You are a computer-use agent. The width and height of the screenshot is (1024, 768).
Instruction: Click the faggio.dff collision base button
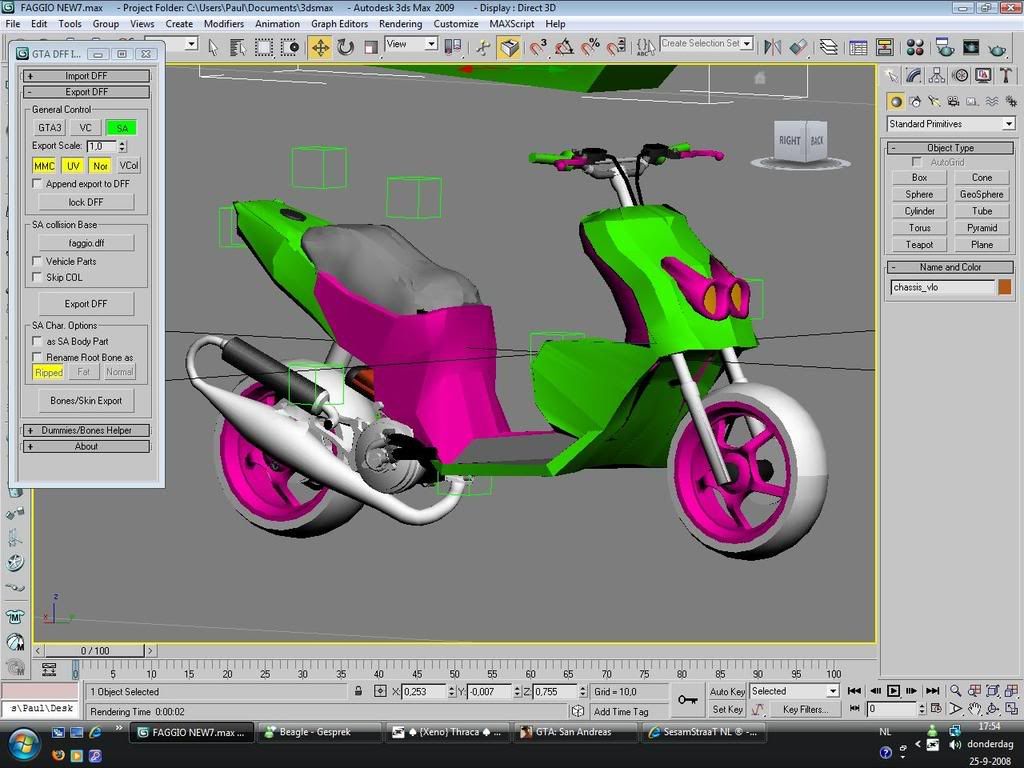86,243
